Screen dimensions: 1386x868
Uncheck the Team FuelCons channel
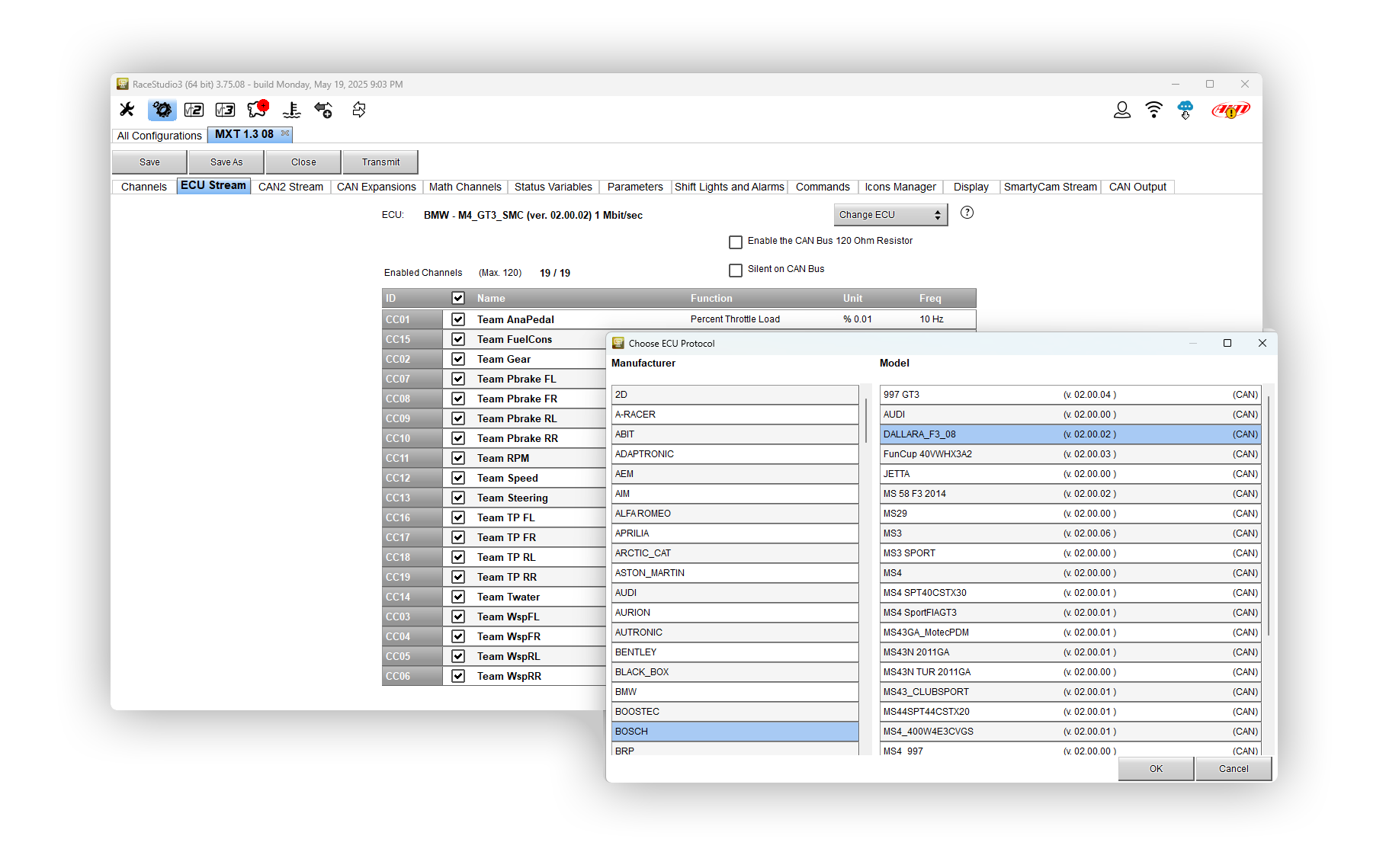pyautogui.click(x=458, y=339)
